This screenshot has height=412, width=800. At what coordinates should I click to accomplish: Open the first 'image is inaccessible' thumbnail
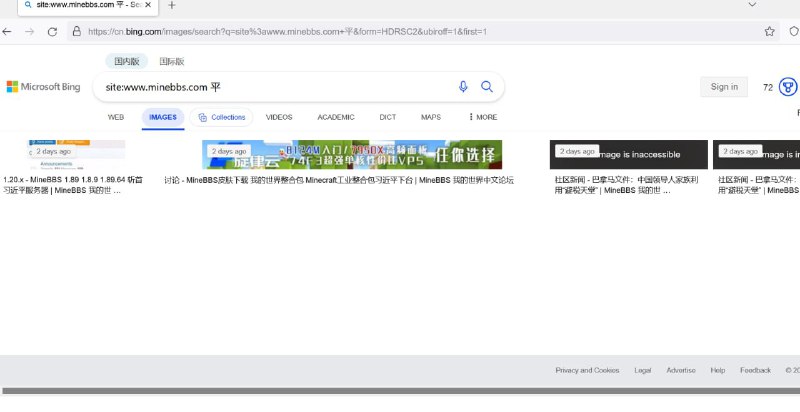coord(629,154)
